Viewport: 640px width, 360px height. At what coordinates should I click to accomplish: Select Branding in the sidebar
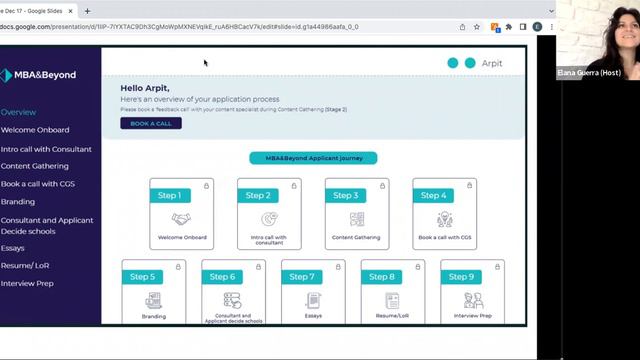click(18, 202)
